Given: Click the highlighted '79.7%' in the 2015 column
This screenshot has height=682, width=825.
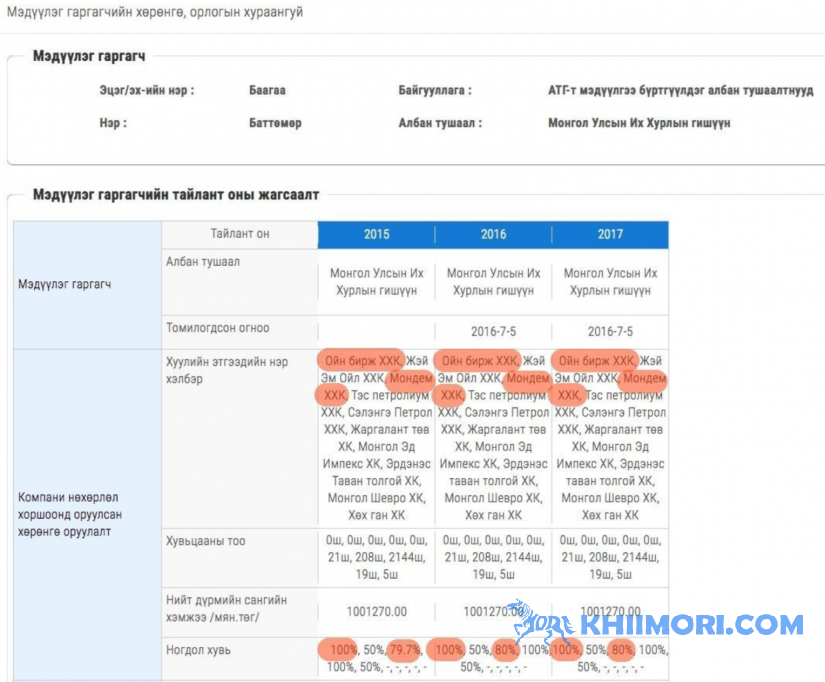Looking at the screenshot, I should (x=405, y=650).
